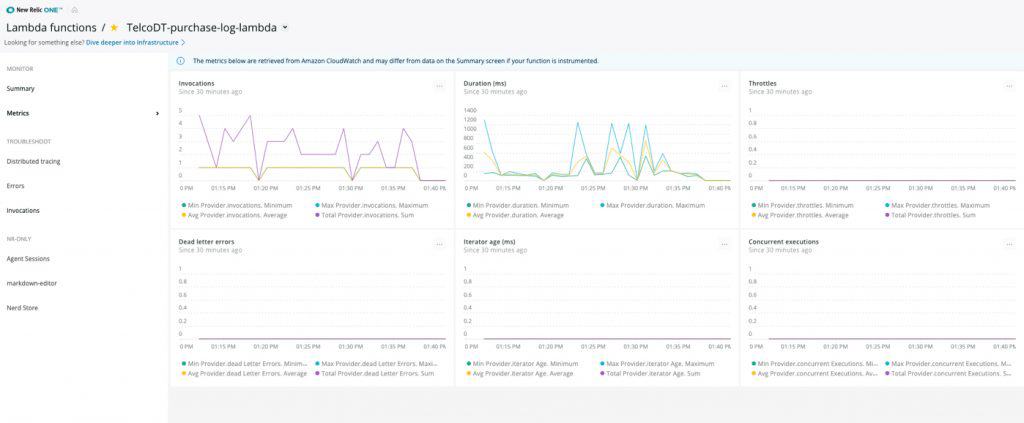Click the New Relic ONE logo
Viewport: 1024px width, 423px height.
pos(34,10)
